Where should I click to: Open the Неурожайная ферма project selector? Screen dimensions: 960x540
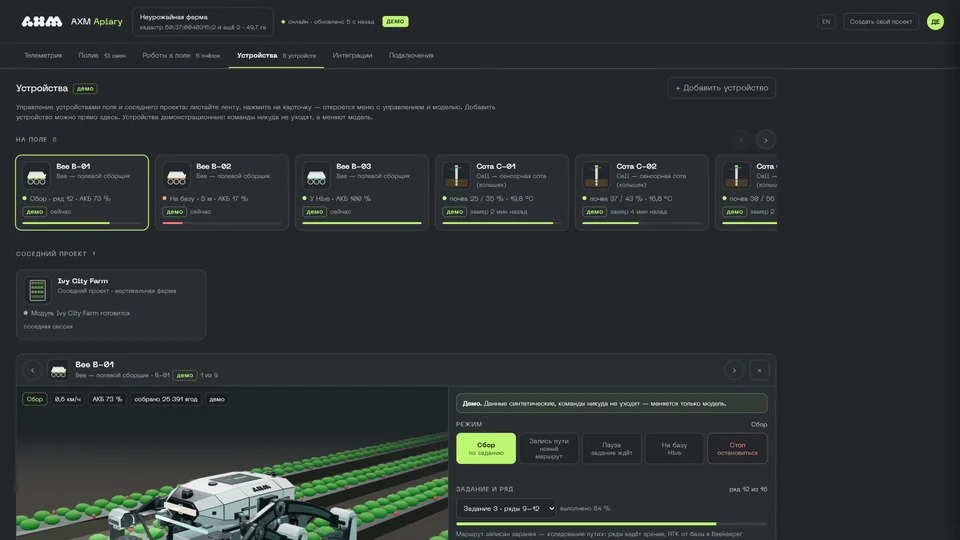point(203,21)
